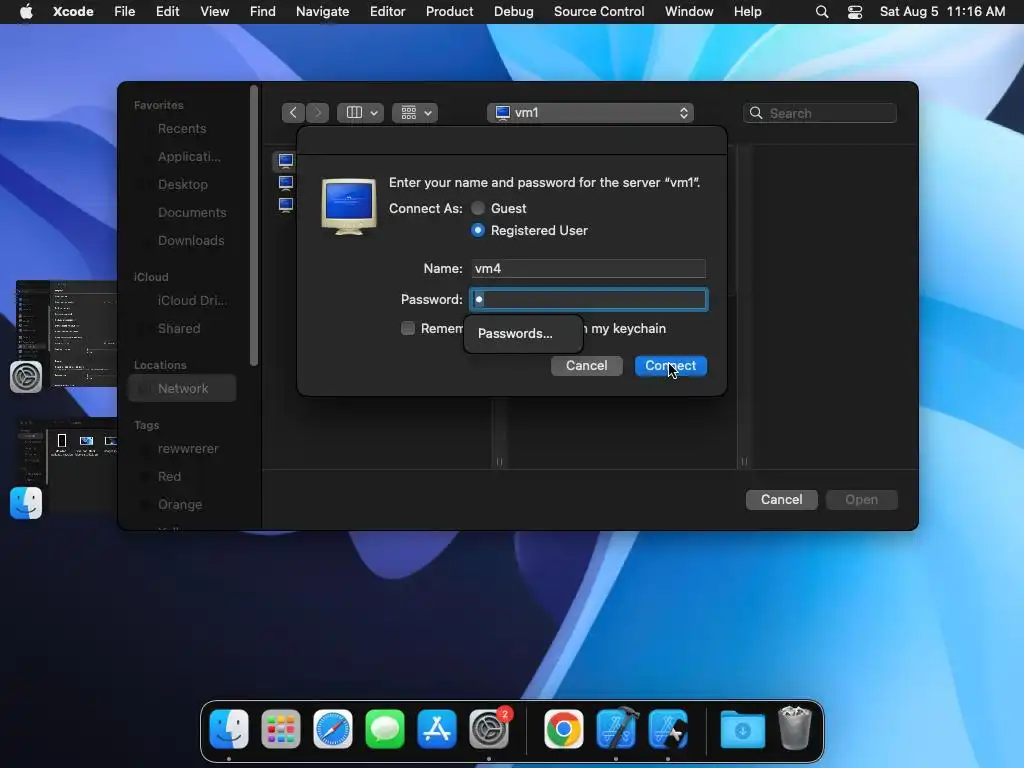Screen dimensions: 1024x768
Task: Click the date and time in menu bar
Action: coord(942,12)
